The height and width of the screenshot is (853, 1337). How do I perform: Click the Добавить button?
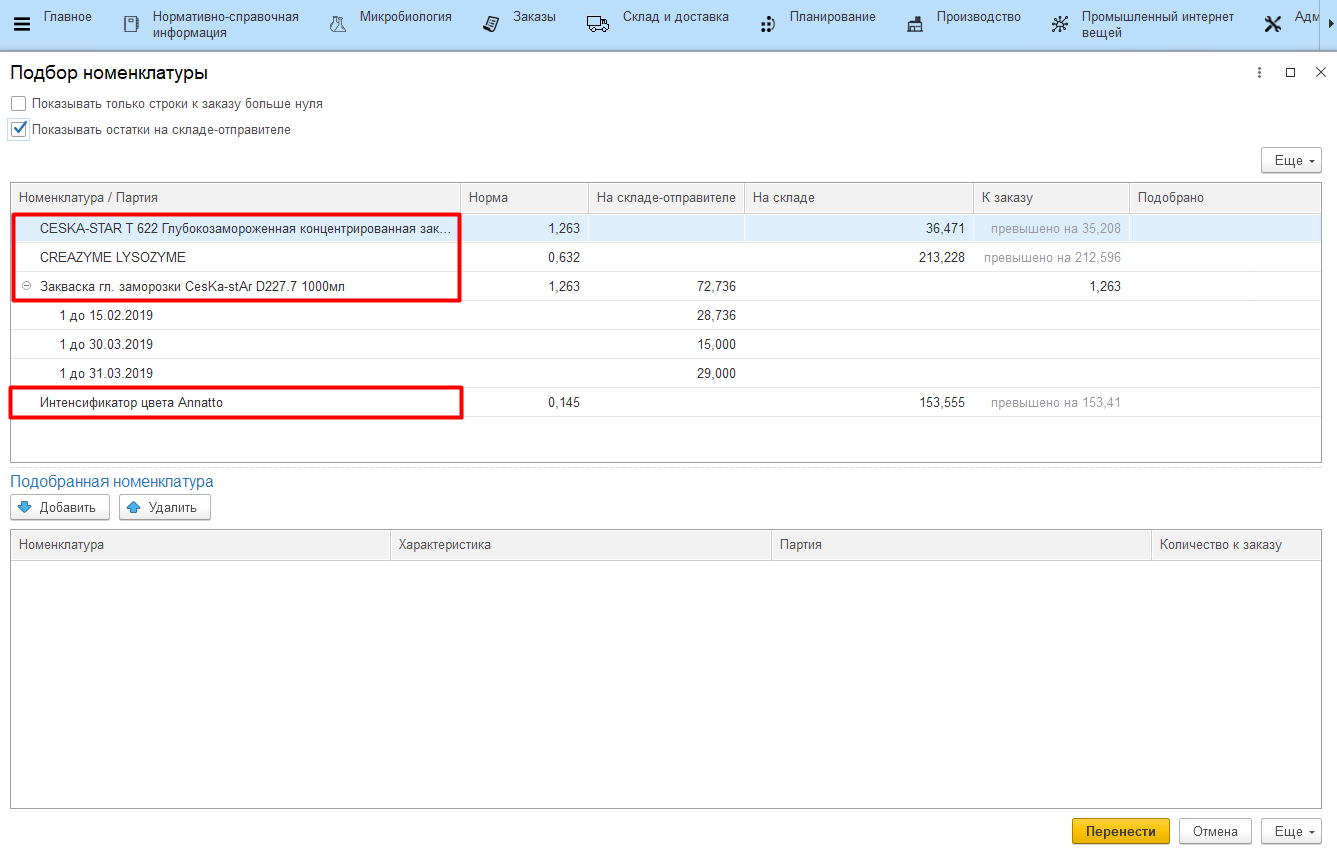coord(60,507)
